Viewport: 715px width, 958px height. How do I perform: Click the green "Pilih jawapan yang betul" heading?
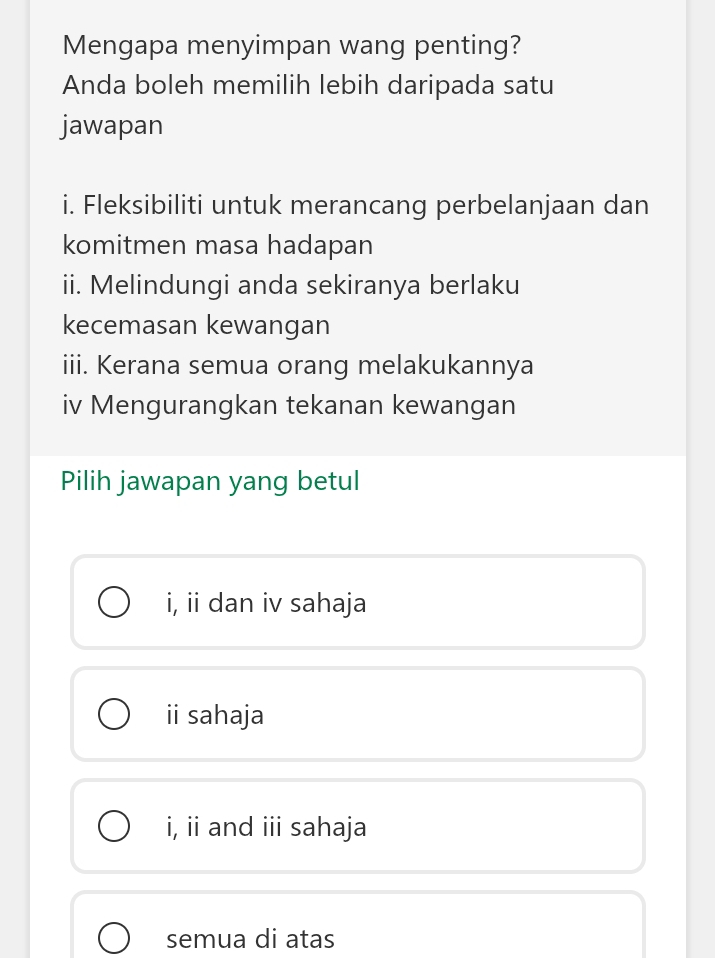click(210, 481)
